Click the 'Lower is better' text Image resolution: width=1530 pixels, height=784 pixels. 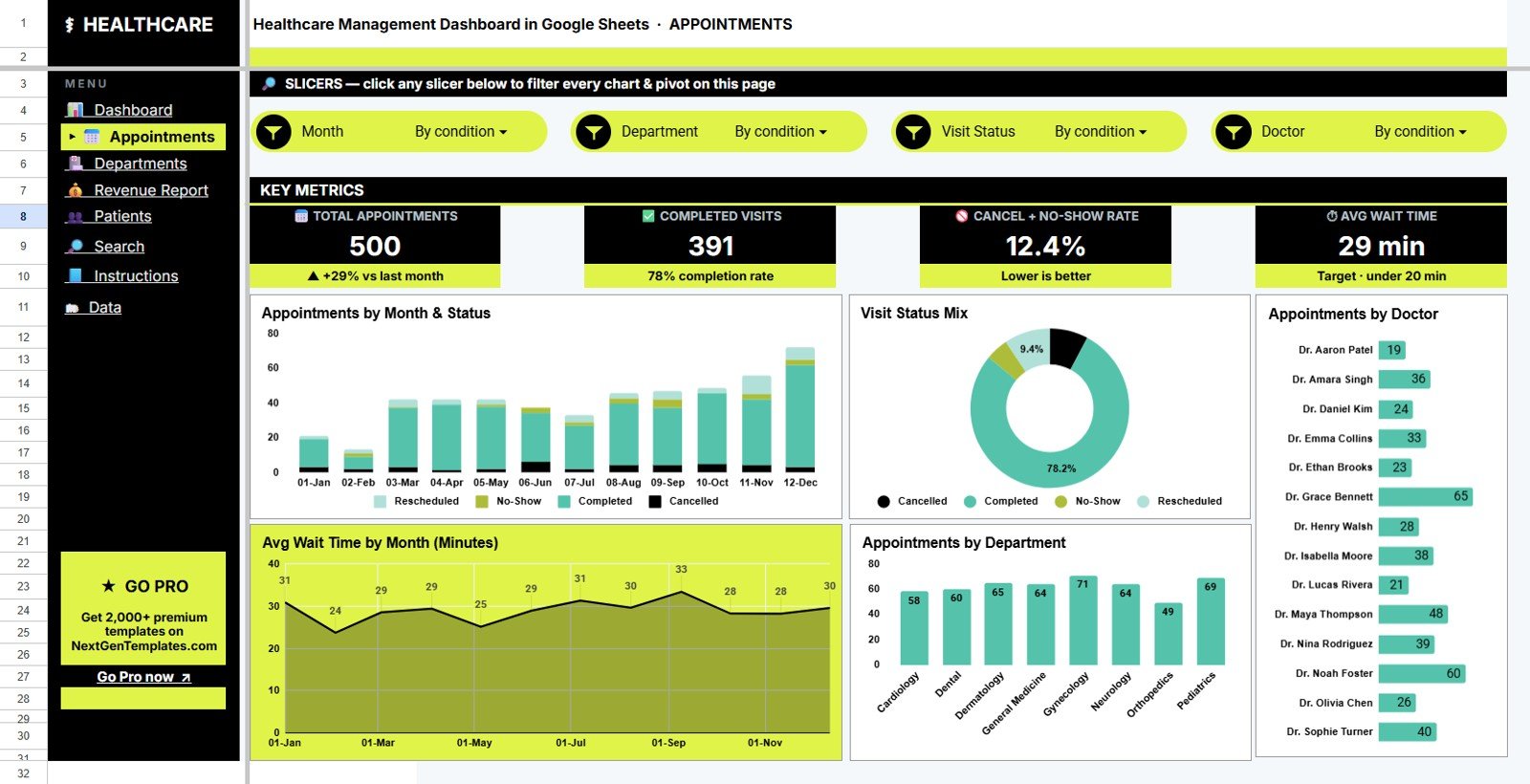tap(1045, 276)
